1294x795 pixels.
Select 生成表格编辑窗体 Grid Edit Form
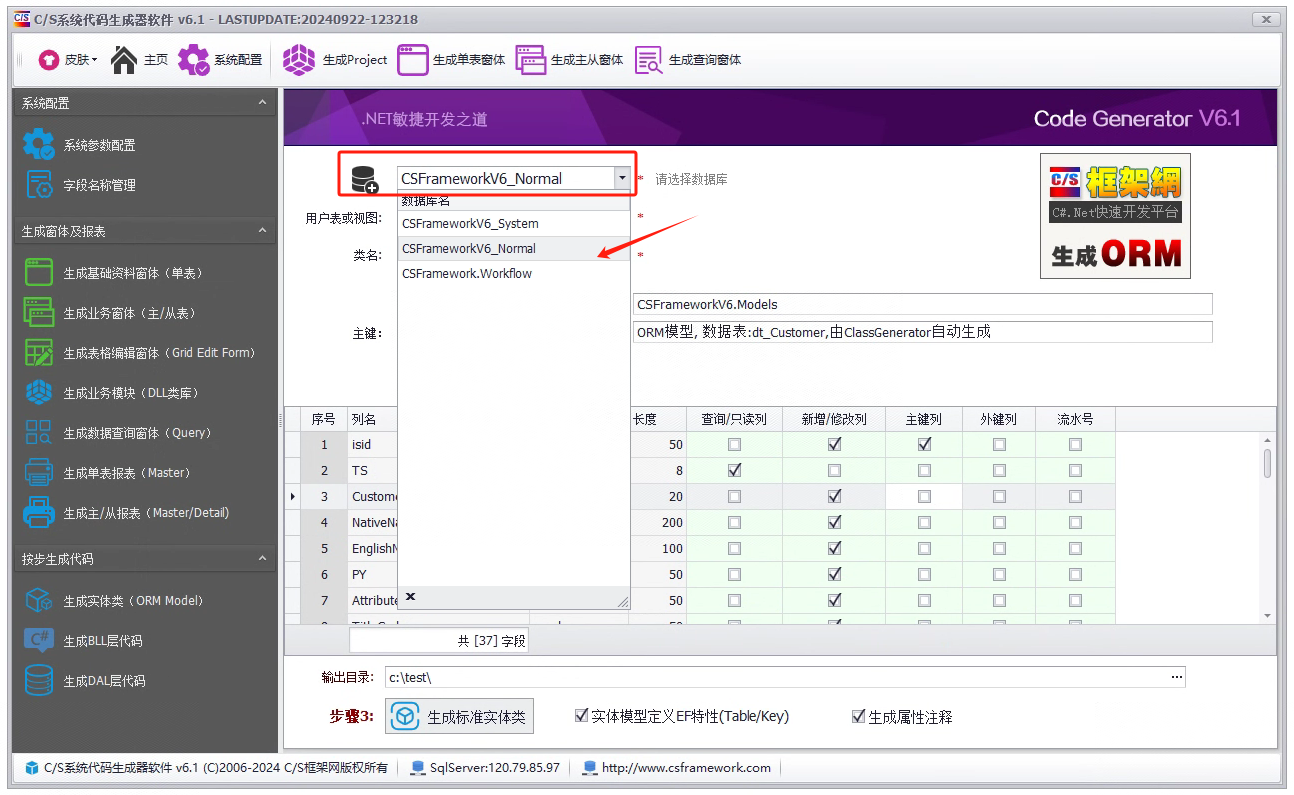coord(159,353)
